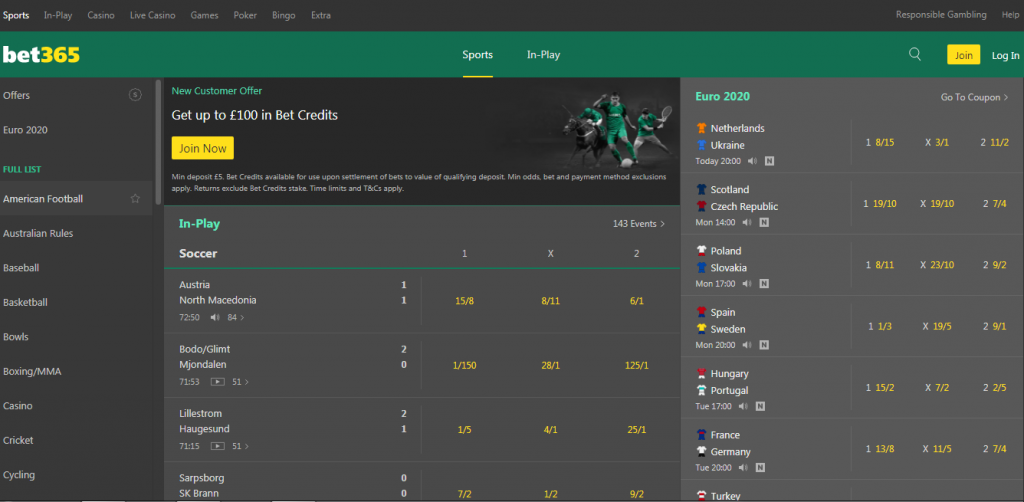The image size is (1024, 502).
Task: Open live stream icon for Bodo/Glimt match
Action: tap(217, 382)
